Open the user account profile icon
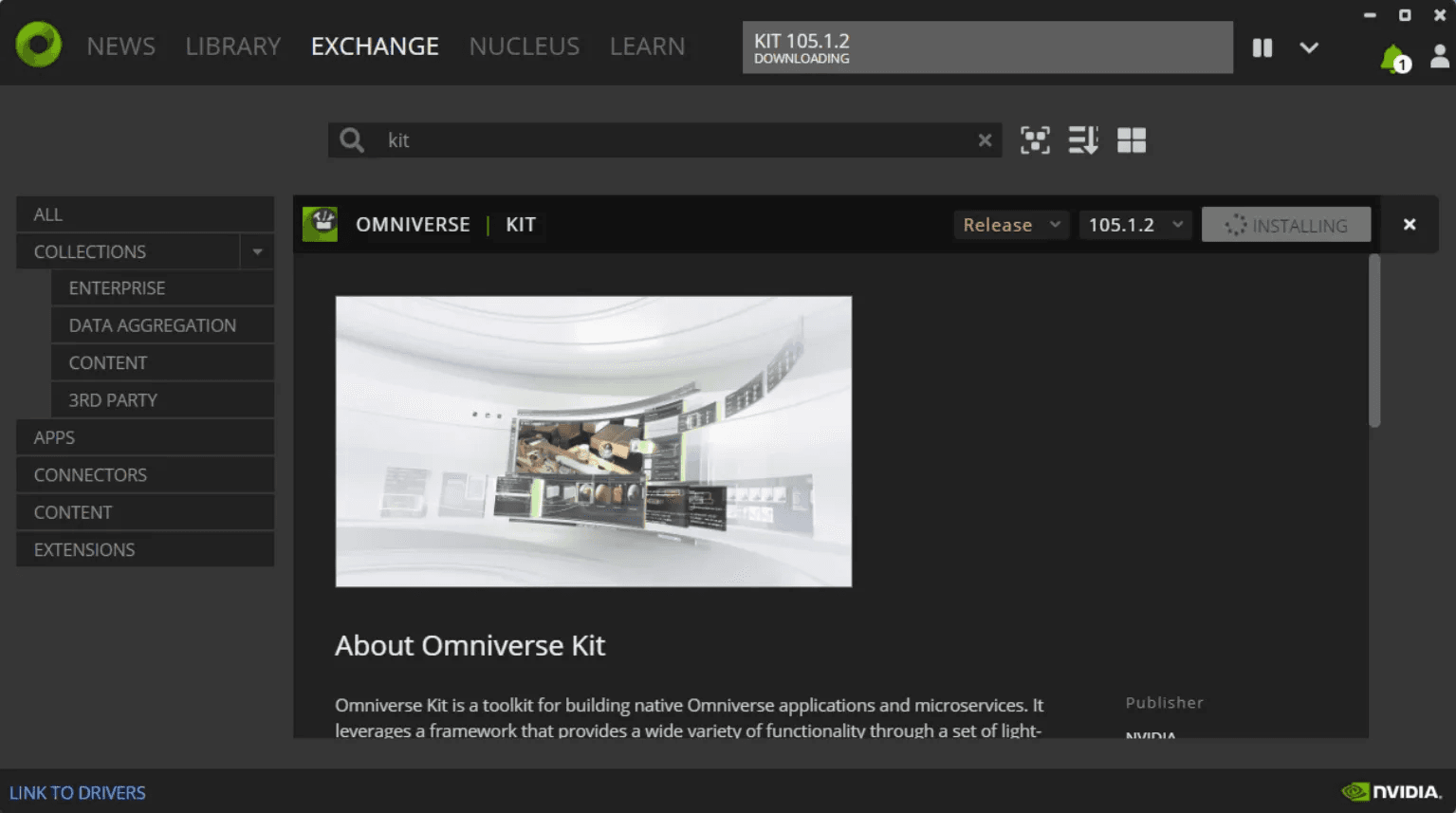 [1439, 57]
